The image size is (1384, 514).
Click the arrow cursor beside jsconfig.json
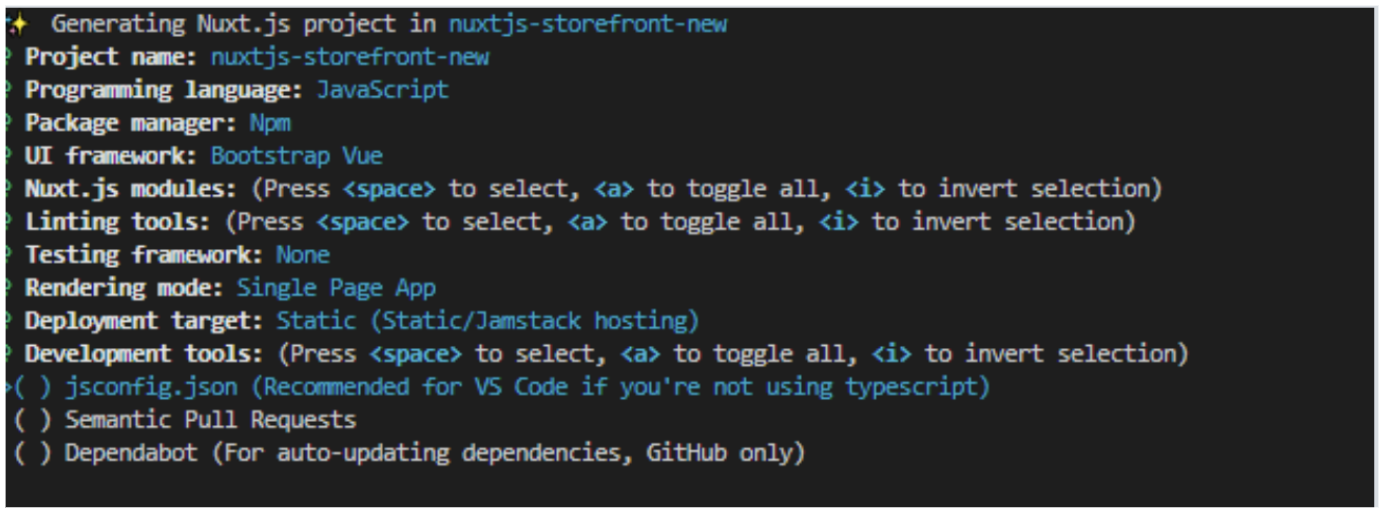pyautogui.click(x=8, y=387)
